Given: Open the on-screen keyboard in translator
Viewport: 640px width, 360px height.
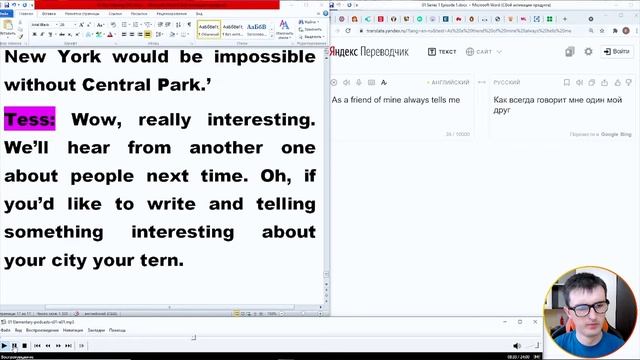Looking at the screenshot, I should (x=371, y=82).
